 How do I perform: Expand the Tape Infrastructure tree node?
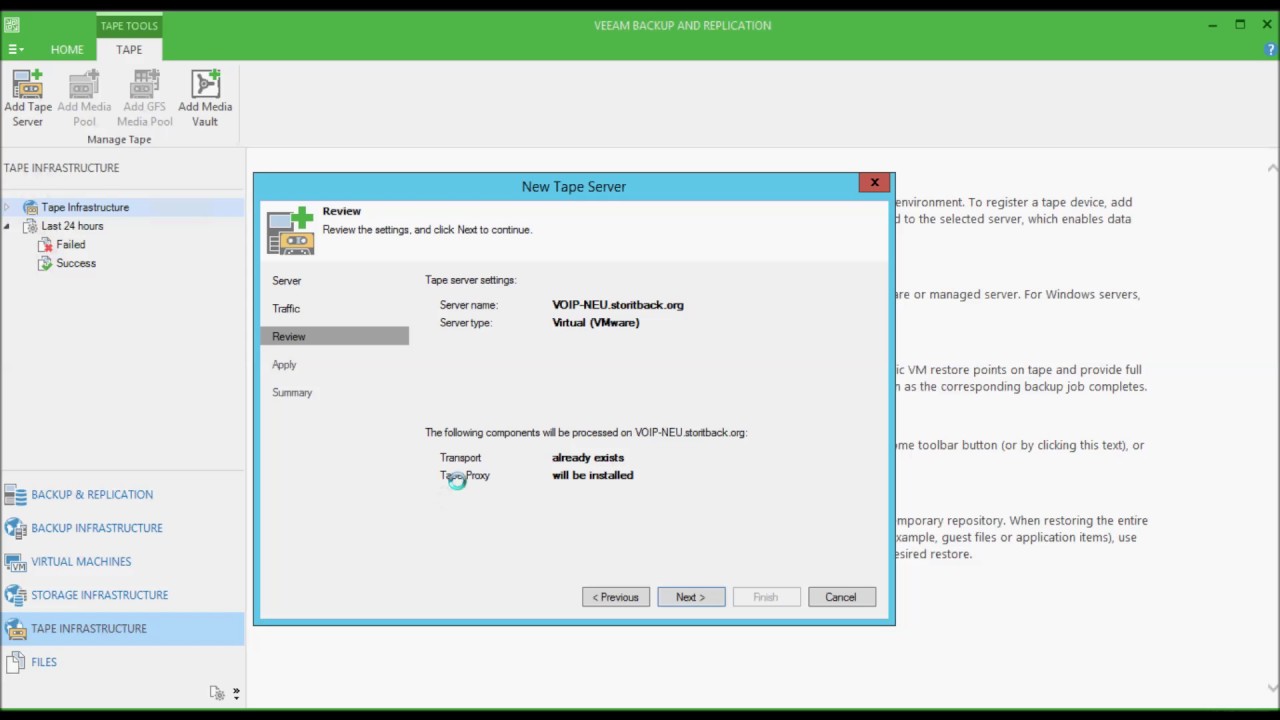7,207
